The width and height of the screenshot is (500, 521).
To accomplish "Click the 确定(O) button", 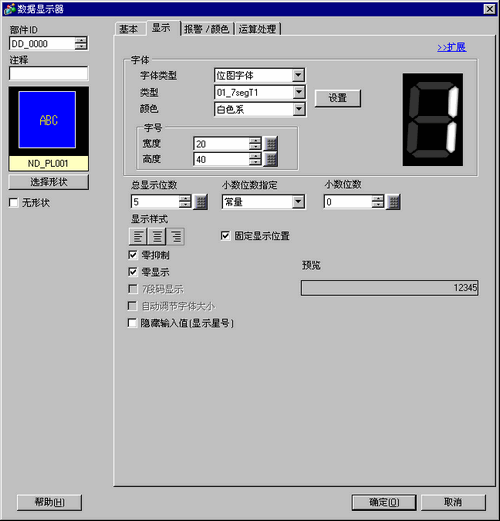I will point(384,502).
